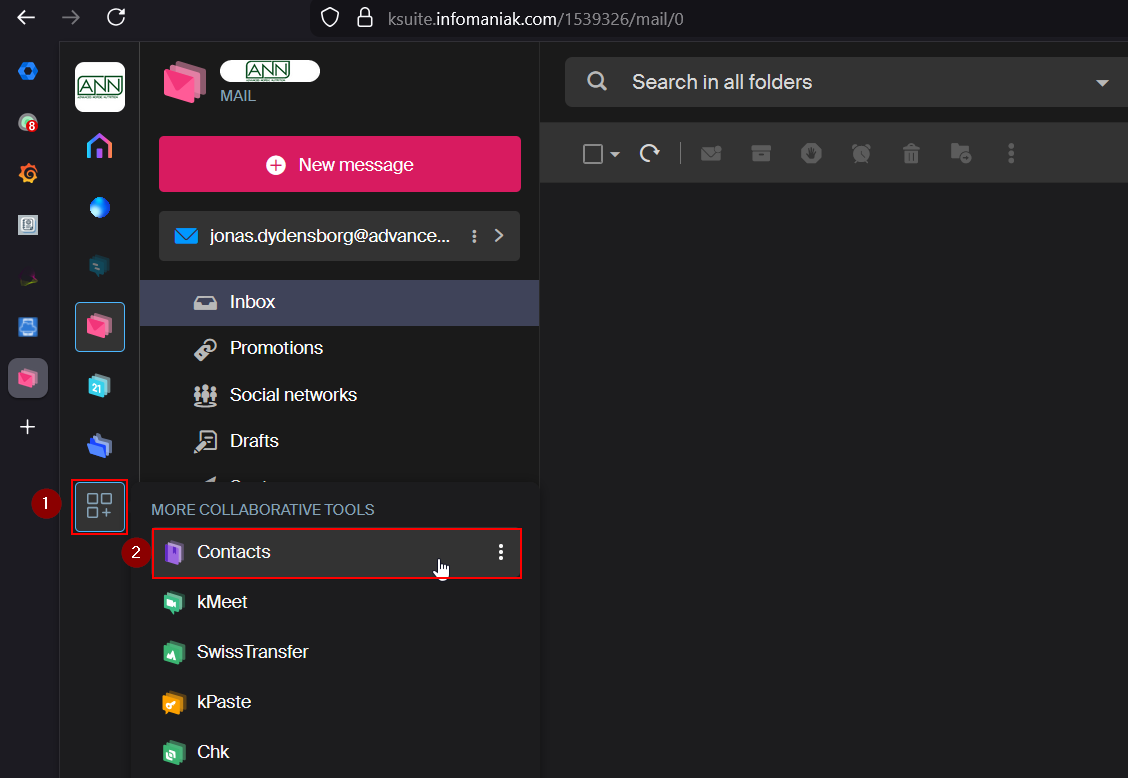Open the Promotions folder
Image resolution: width=1128 pixels, height=778 pixels.
pyautogui.click(x=276, y=348)
